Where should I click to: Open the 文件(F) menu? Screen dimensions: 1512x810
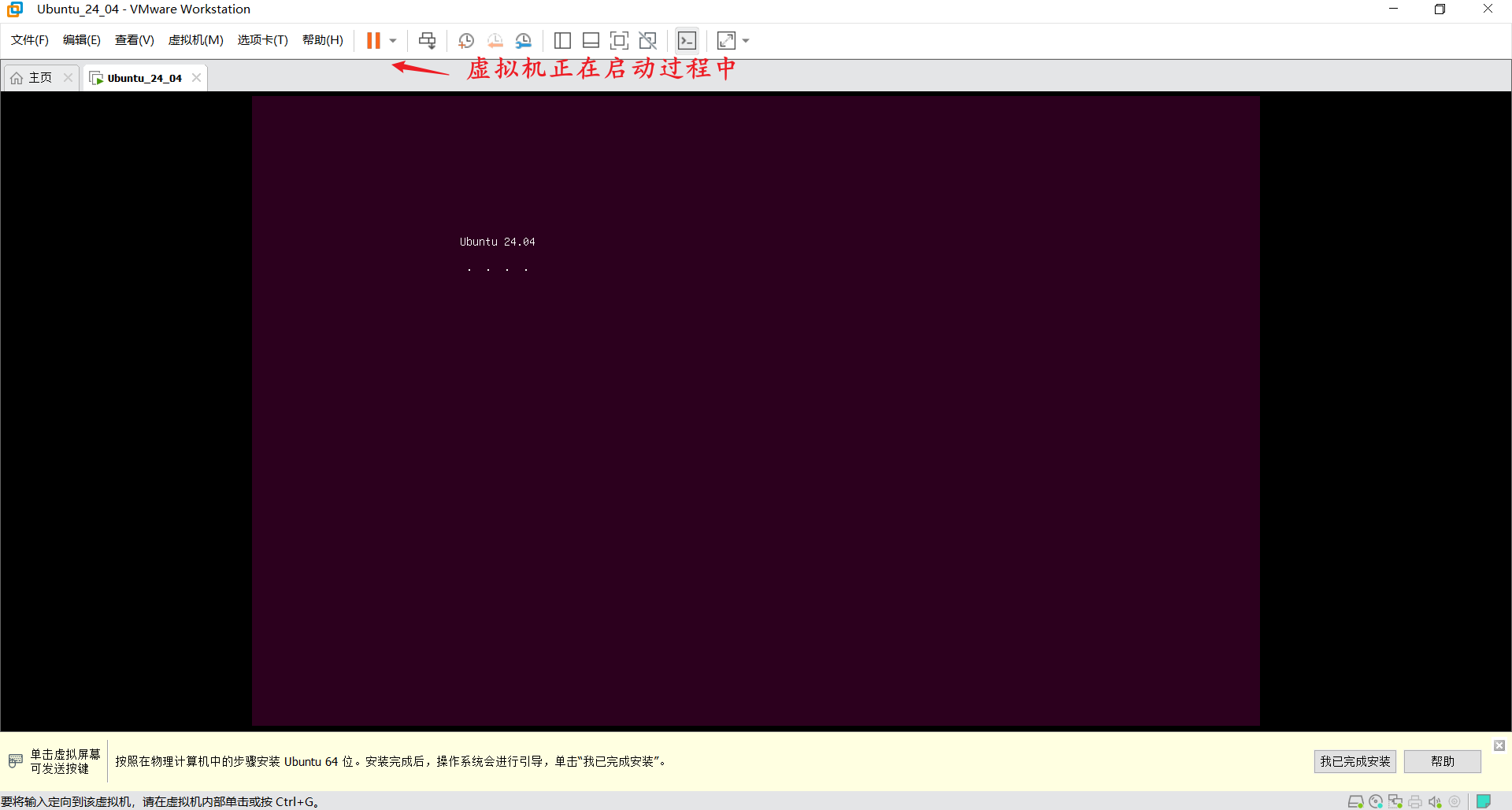click(x=30, y=40)
